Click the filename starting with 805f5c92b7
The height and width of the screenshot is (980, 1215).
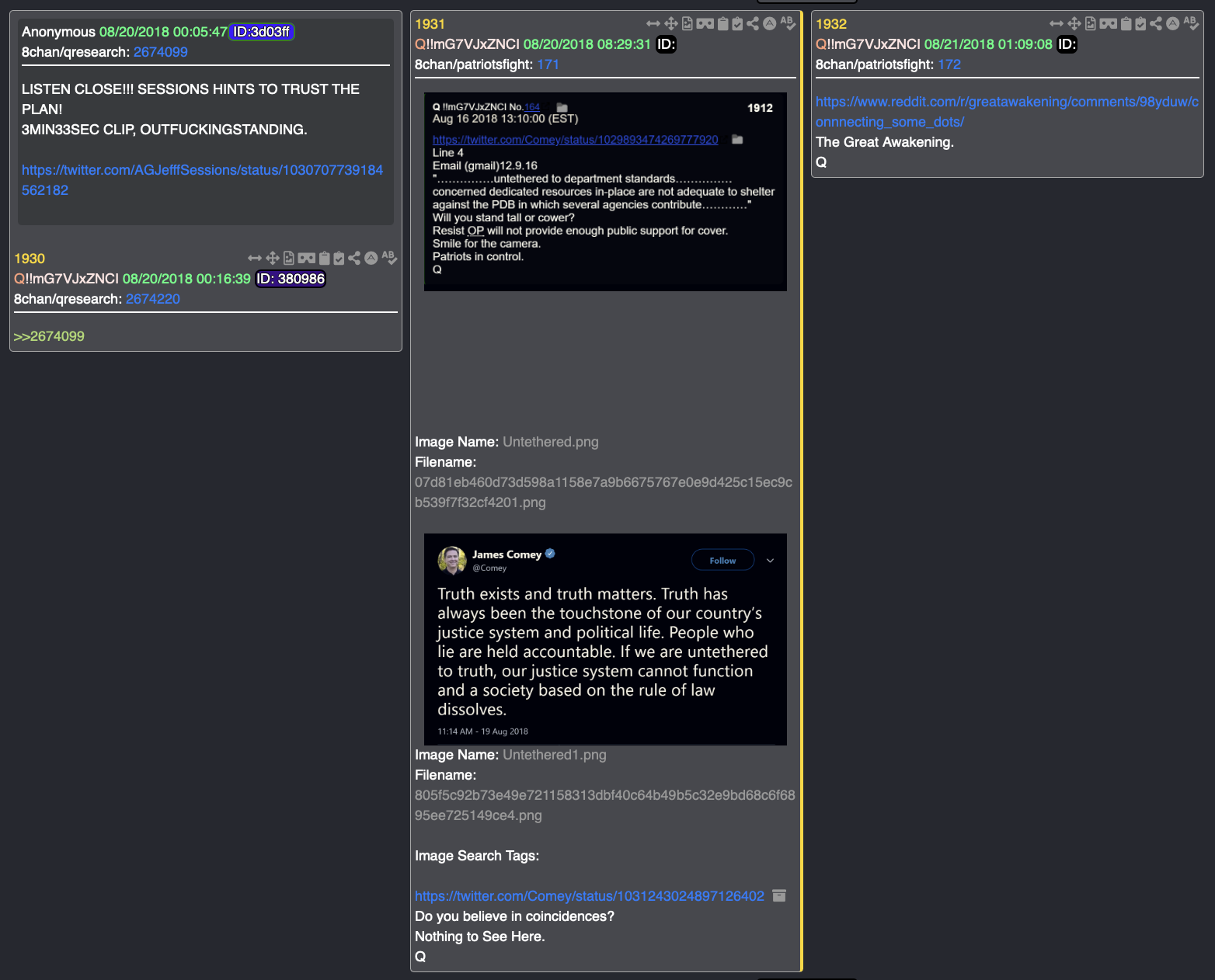click(x=605, y=805)
